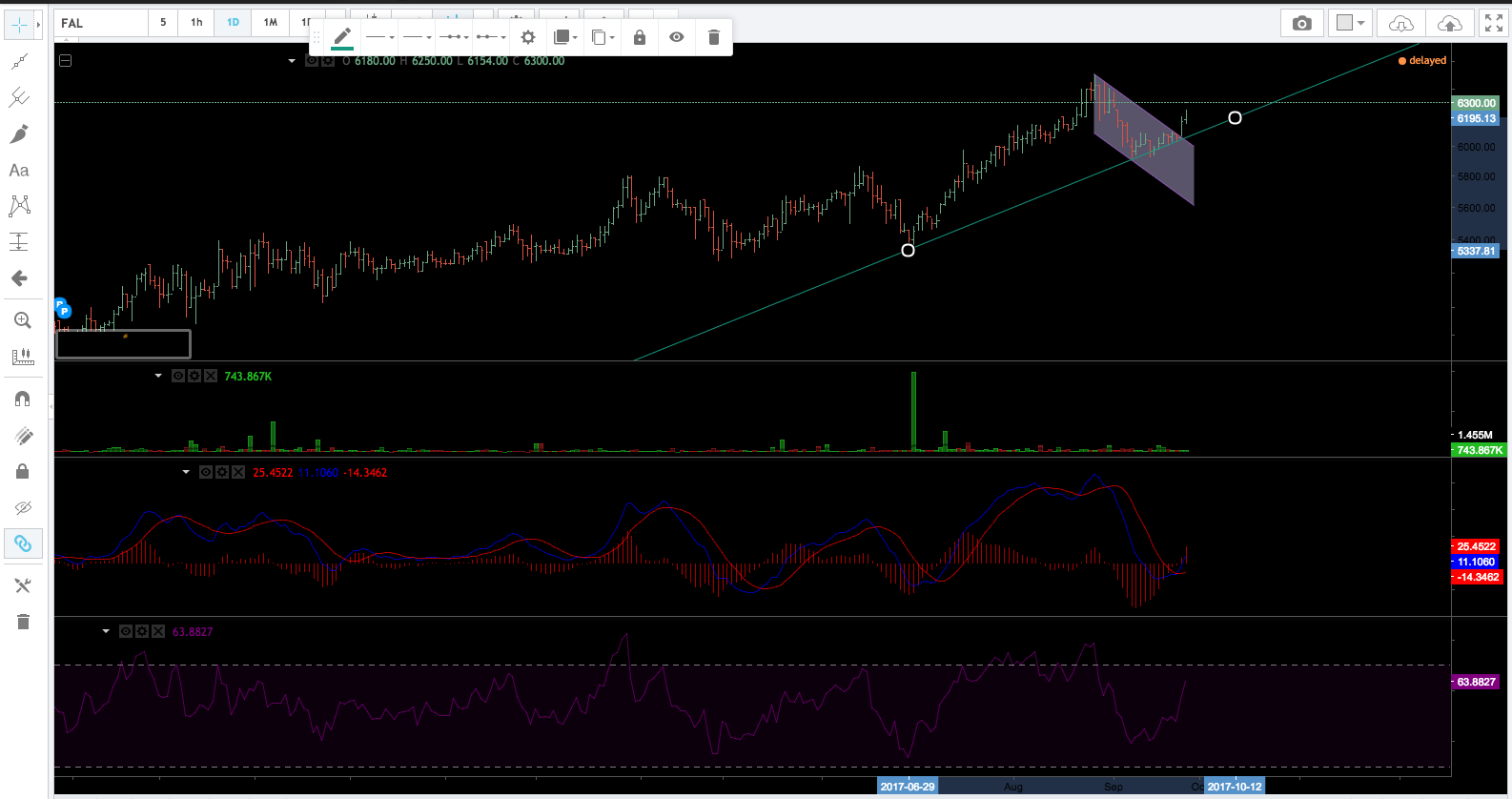
Task: Click the trend line anchor near 2017-06-29
Action: [908, 250]
